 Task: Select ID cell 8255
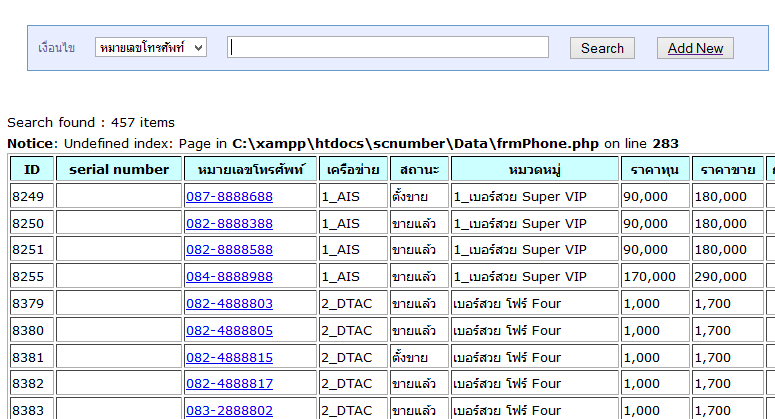tap(32, 276)
